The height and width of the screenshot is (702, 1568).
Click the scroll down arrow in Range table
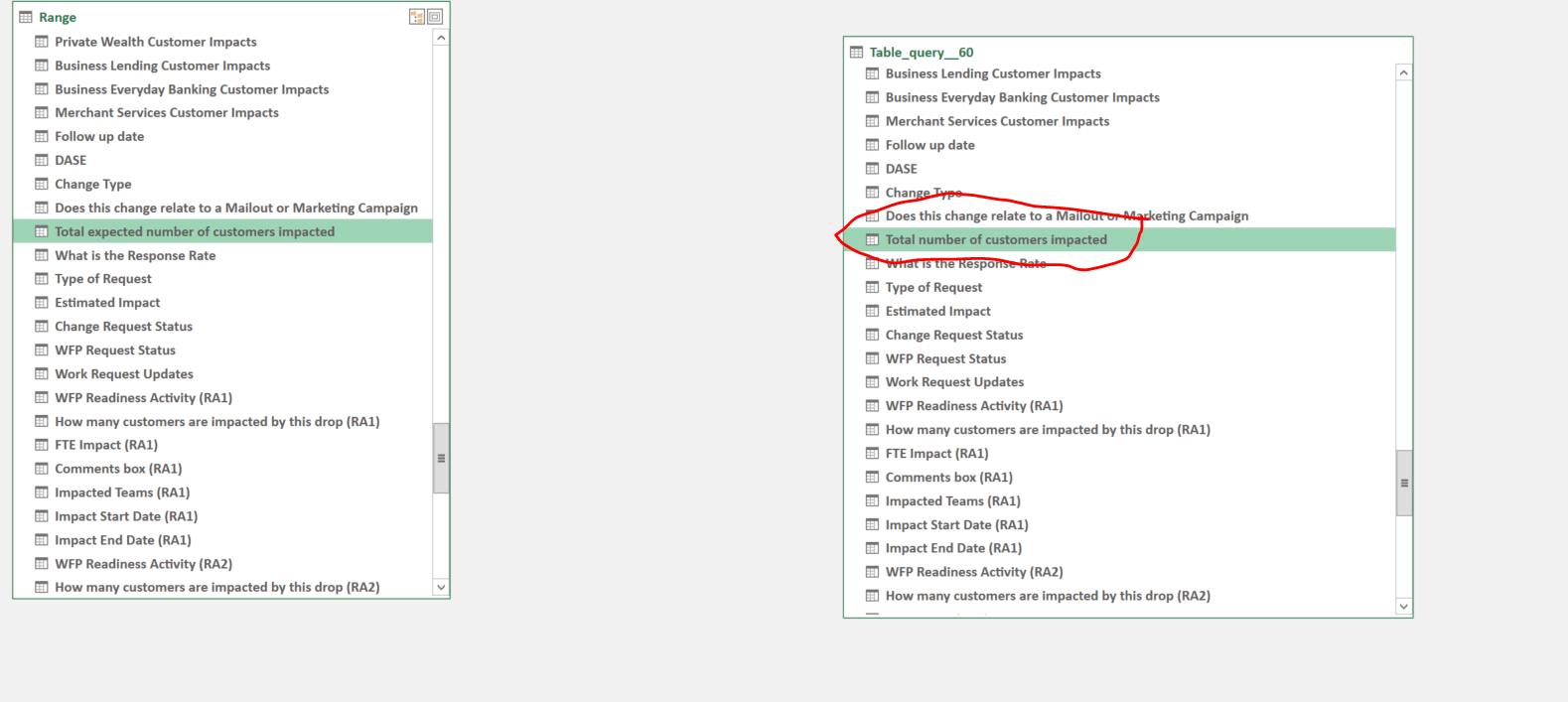pyautogui.click(x=441, y=587)
